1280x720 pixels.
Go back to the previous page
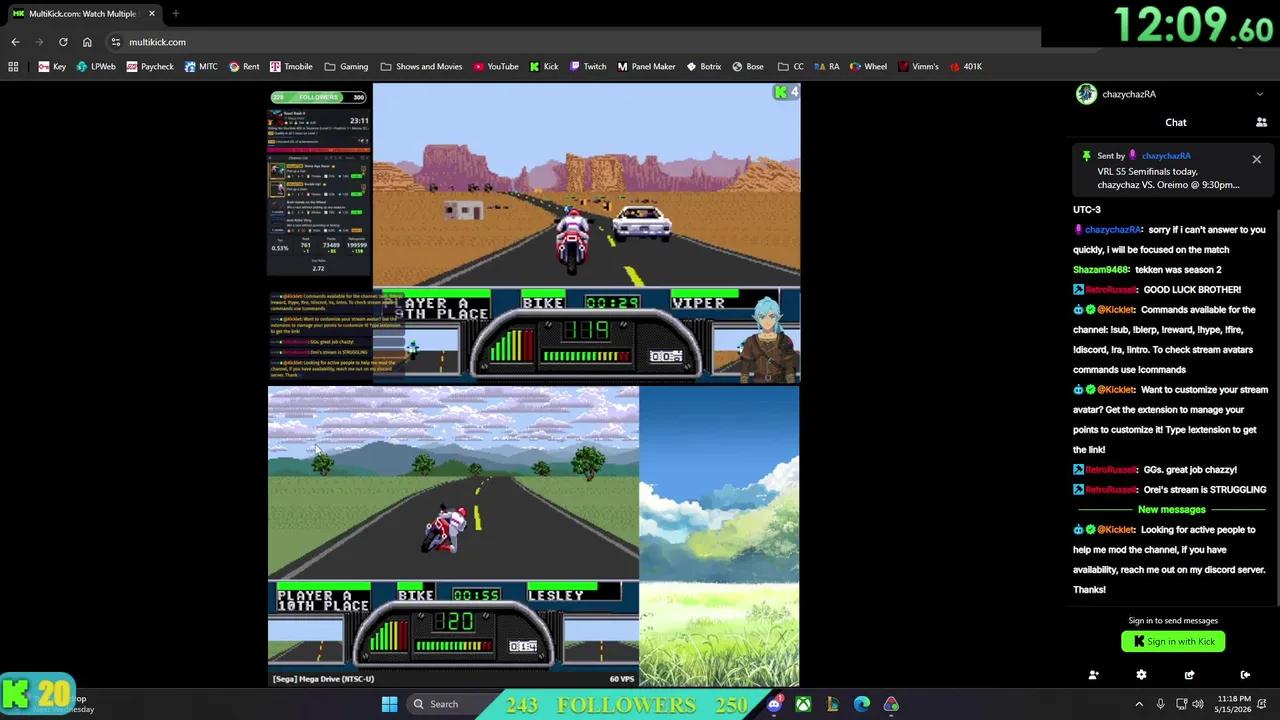tap(15, 42)
